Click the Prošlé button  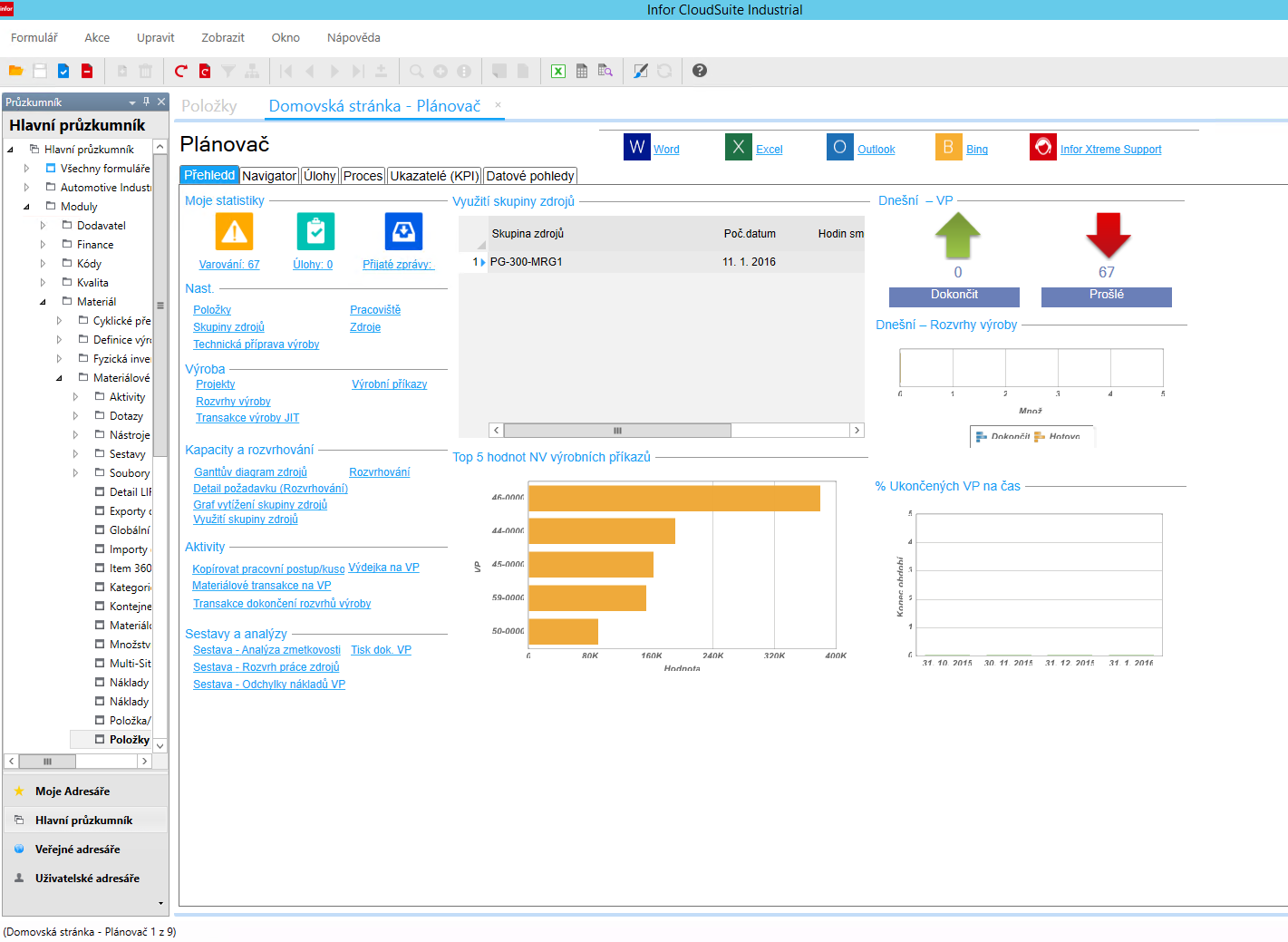coord(1107,296)
